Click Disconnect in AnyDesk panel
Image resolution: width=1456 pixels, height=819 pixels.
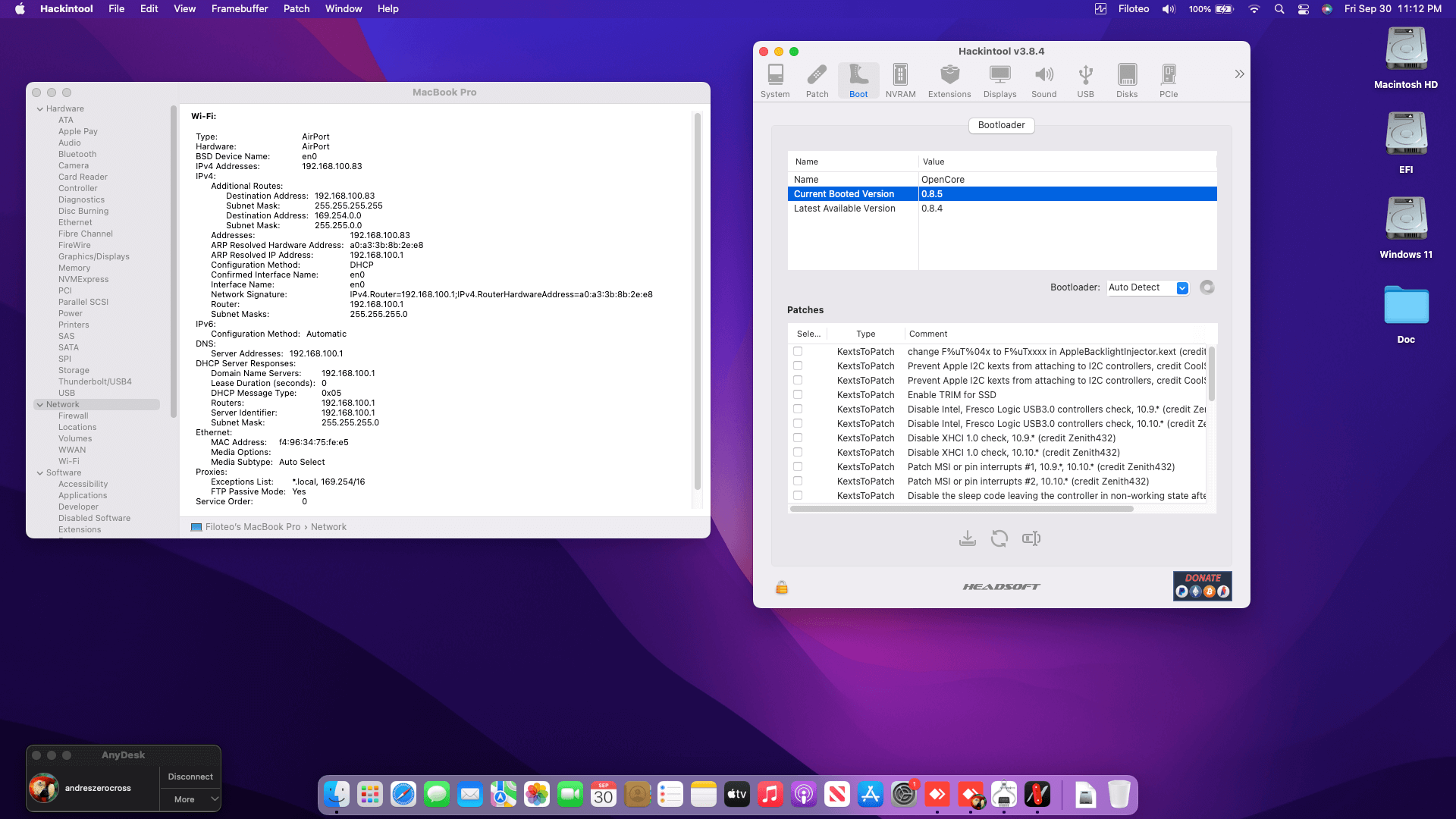coord(190,777)
